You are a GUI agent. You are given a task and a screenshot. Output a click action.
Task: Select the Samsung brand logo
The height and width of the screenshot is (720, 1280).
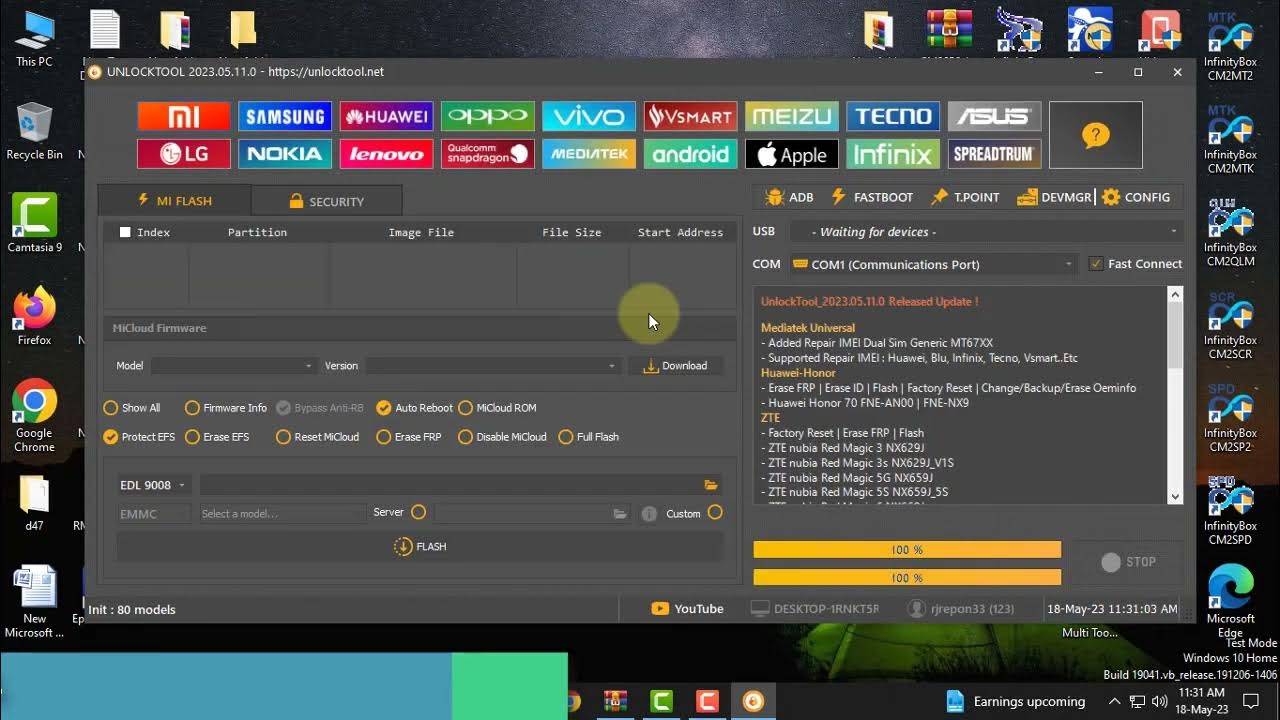(285, 116)
